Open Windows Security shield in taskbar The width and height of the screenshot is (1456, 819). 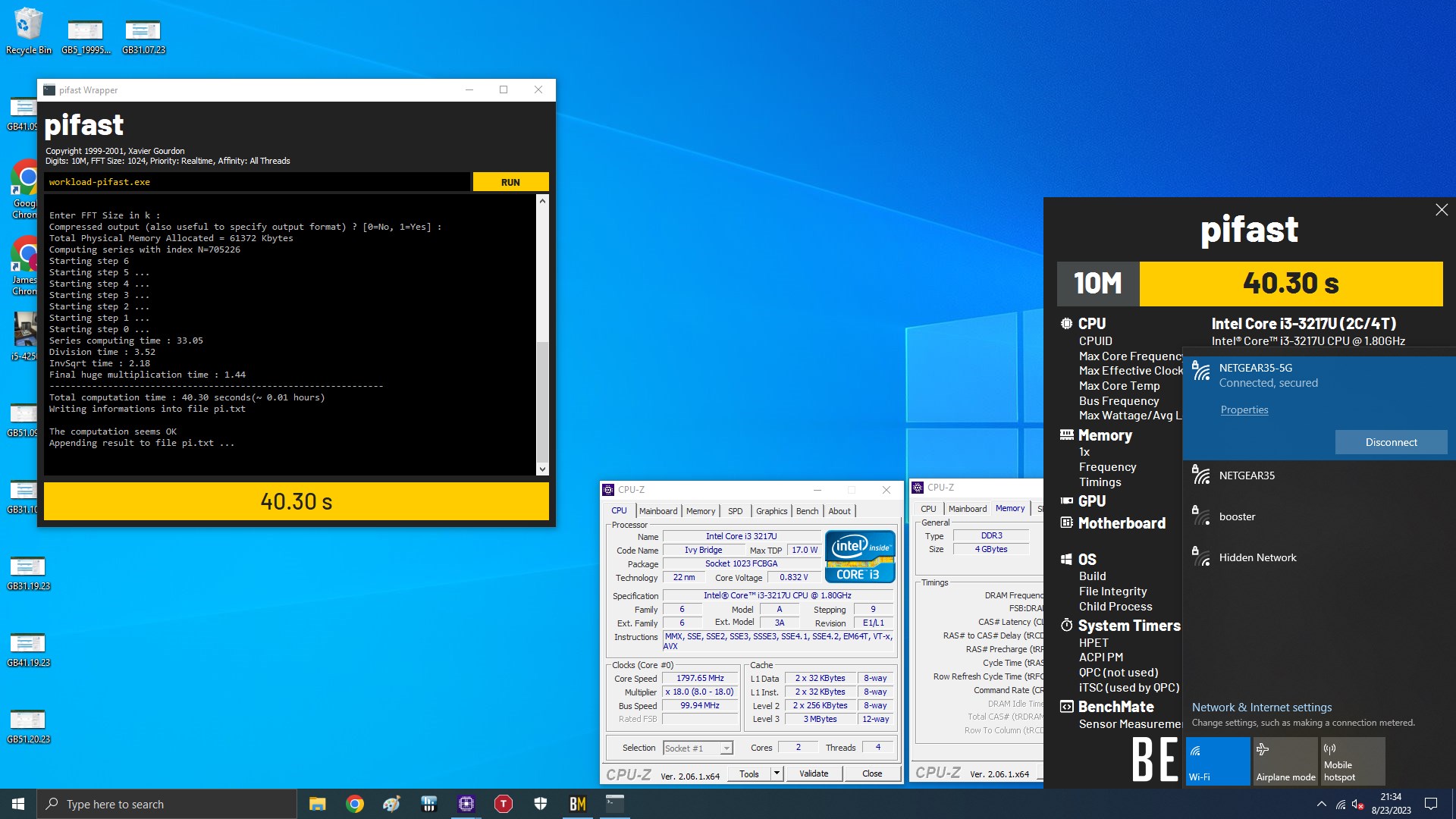point(540,804)
